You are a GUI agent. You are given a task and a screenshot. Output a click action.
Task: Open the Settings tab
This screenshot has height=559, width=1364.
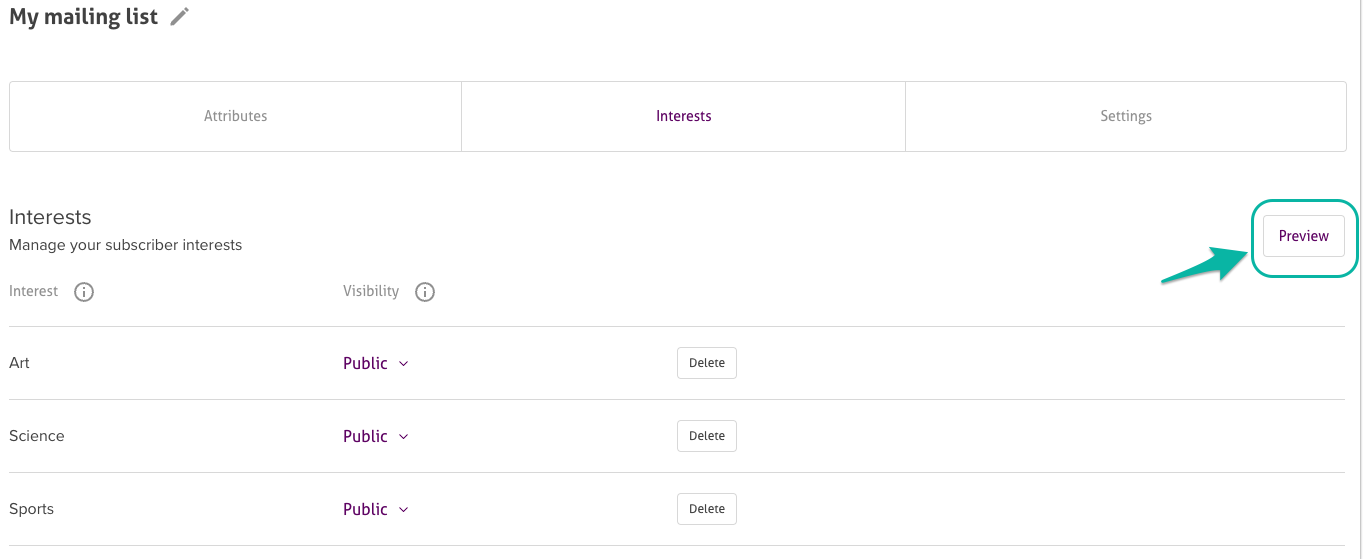(1125, 116)
